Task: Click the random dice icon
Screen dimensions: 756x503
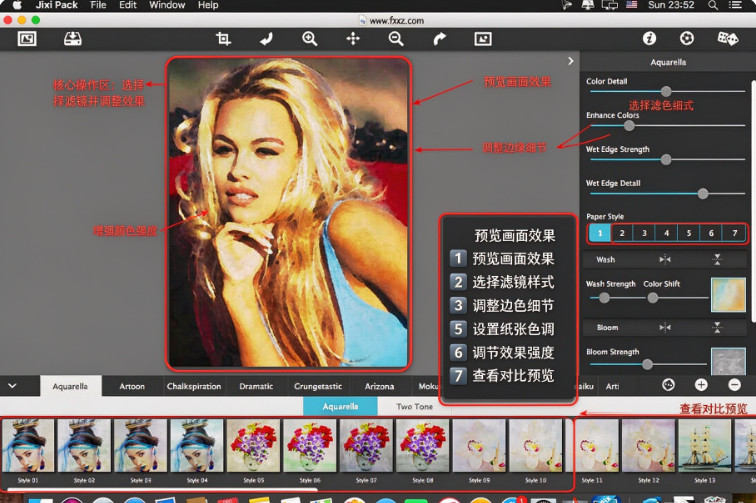Action: [728, 38]
